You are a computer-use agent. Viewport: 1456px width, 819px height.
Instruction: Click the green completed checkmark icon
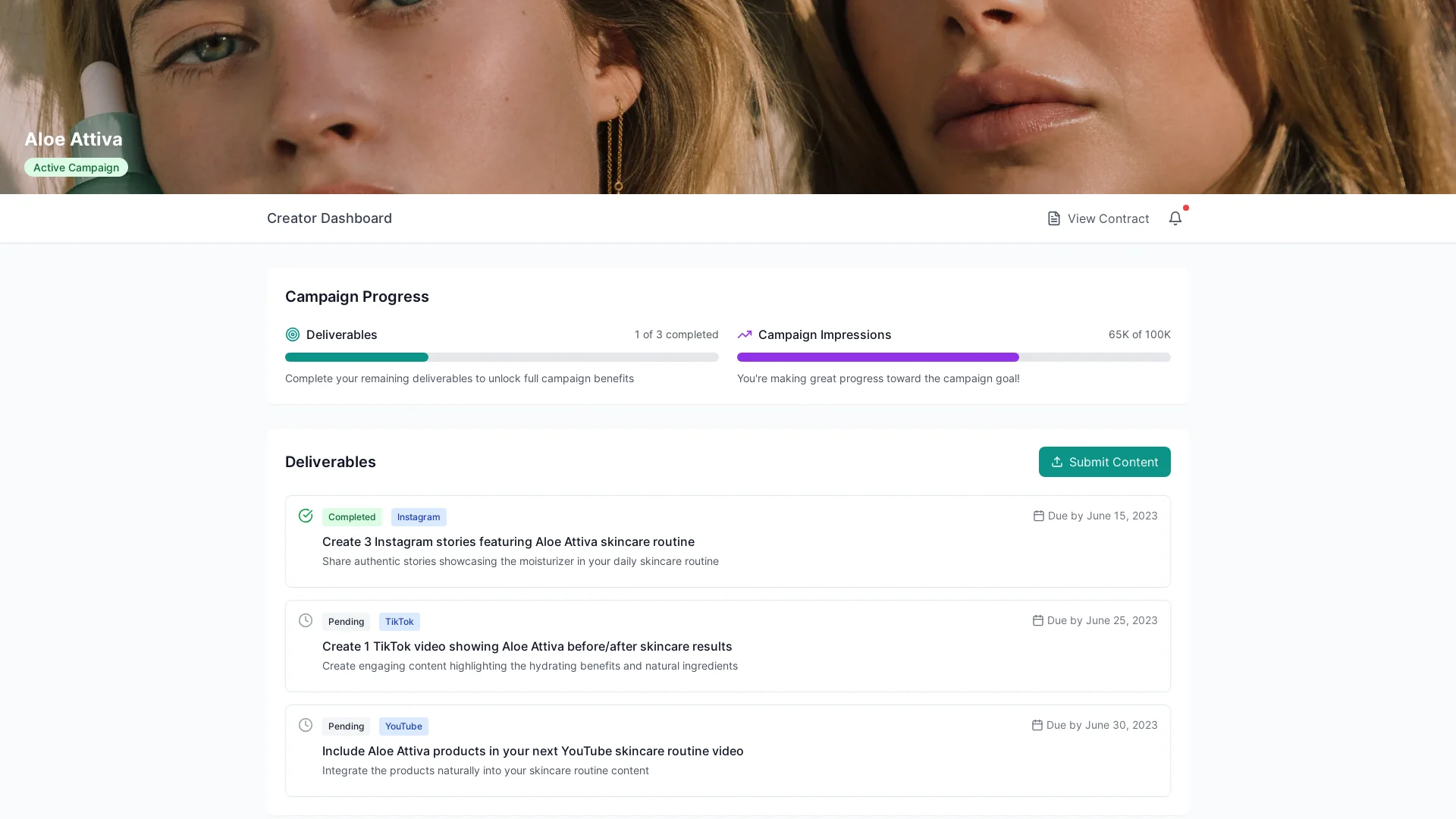(x=306, y=516)
